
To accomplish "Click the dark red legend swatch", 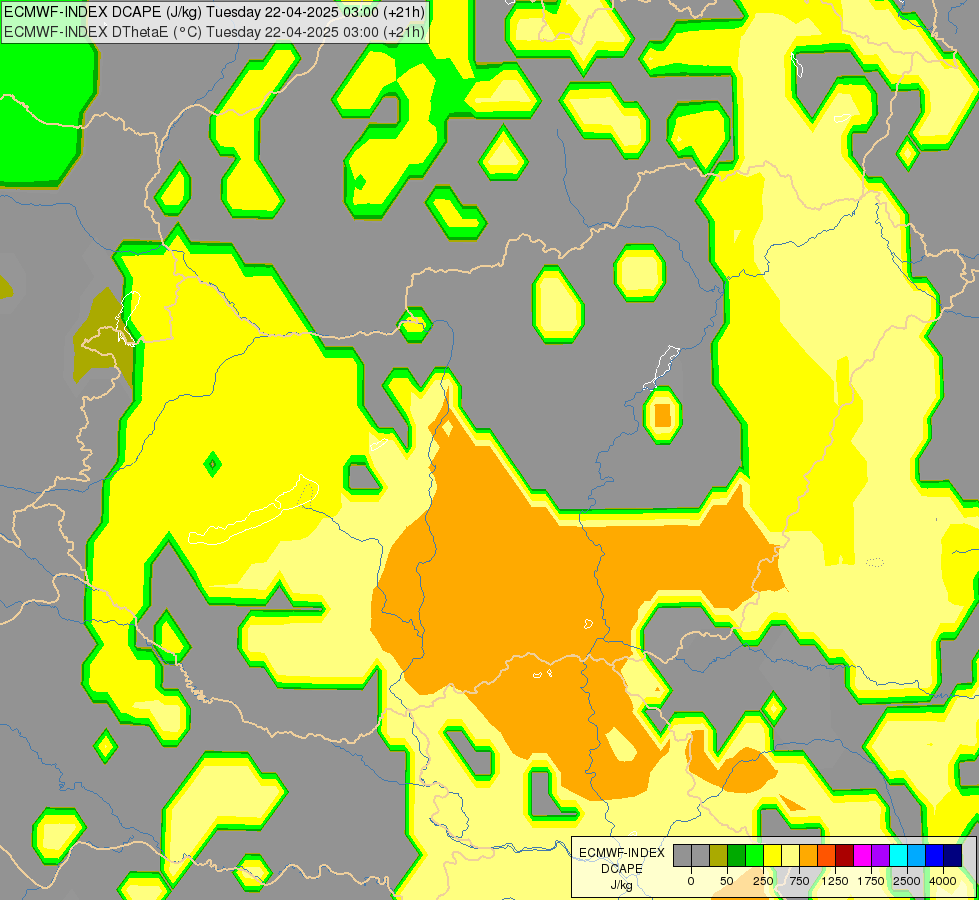I will tap(844, 856).
